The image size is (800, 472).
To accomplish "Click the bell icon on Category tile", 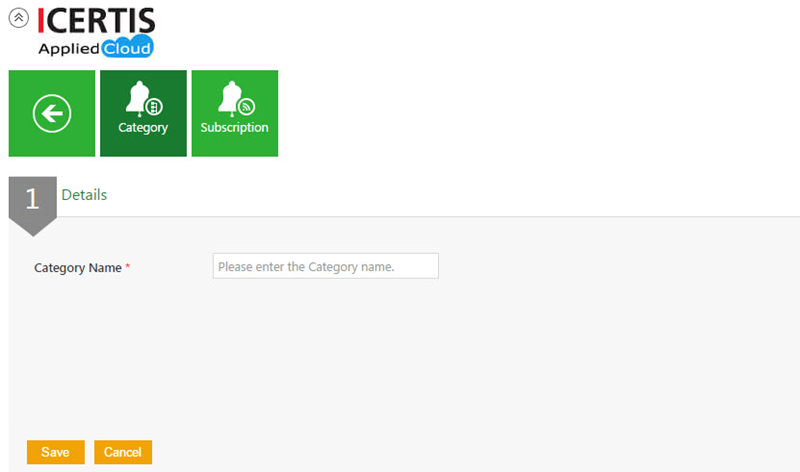I will tap(138, 98).
